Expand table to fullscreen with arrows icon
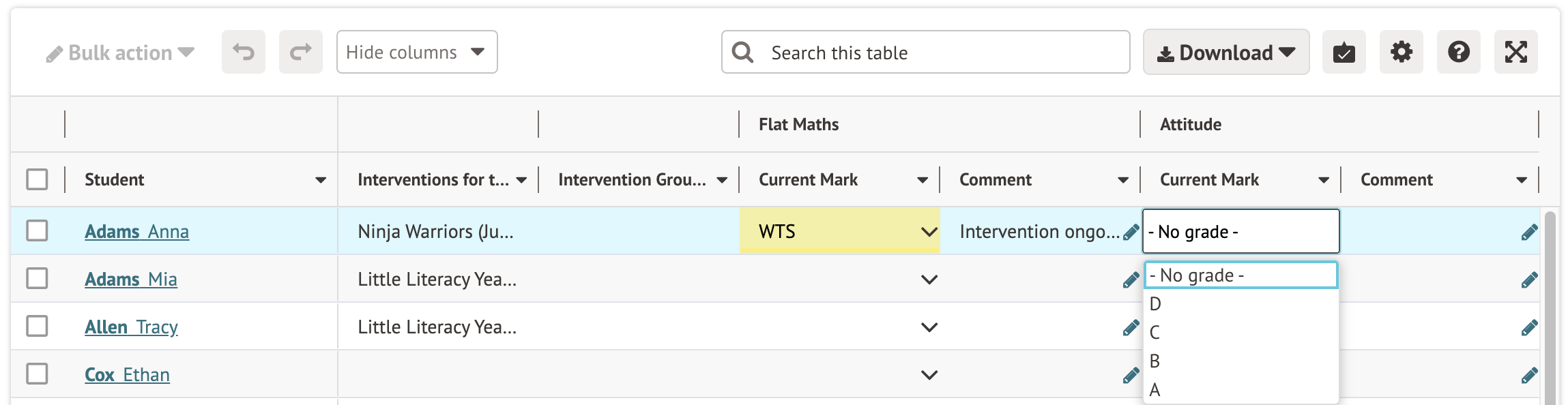1568x405 pixels. click(1515, 52)
